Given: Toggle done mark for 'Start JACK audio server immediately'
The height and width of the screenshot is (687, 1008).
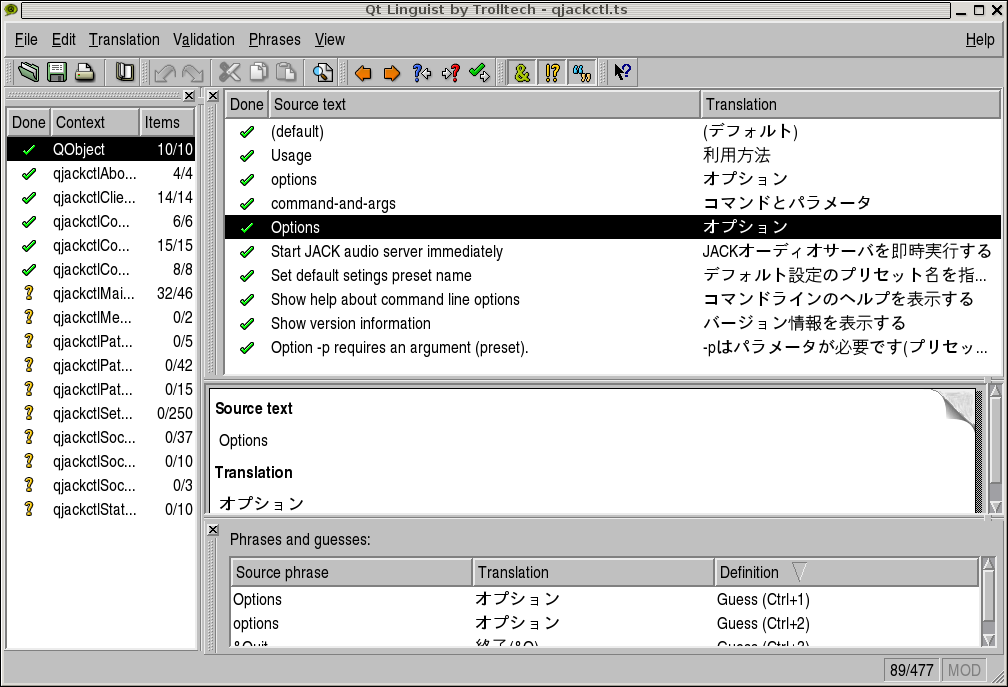Looking at the screenshot, I should (x=247, y=252).
